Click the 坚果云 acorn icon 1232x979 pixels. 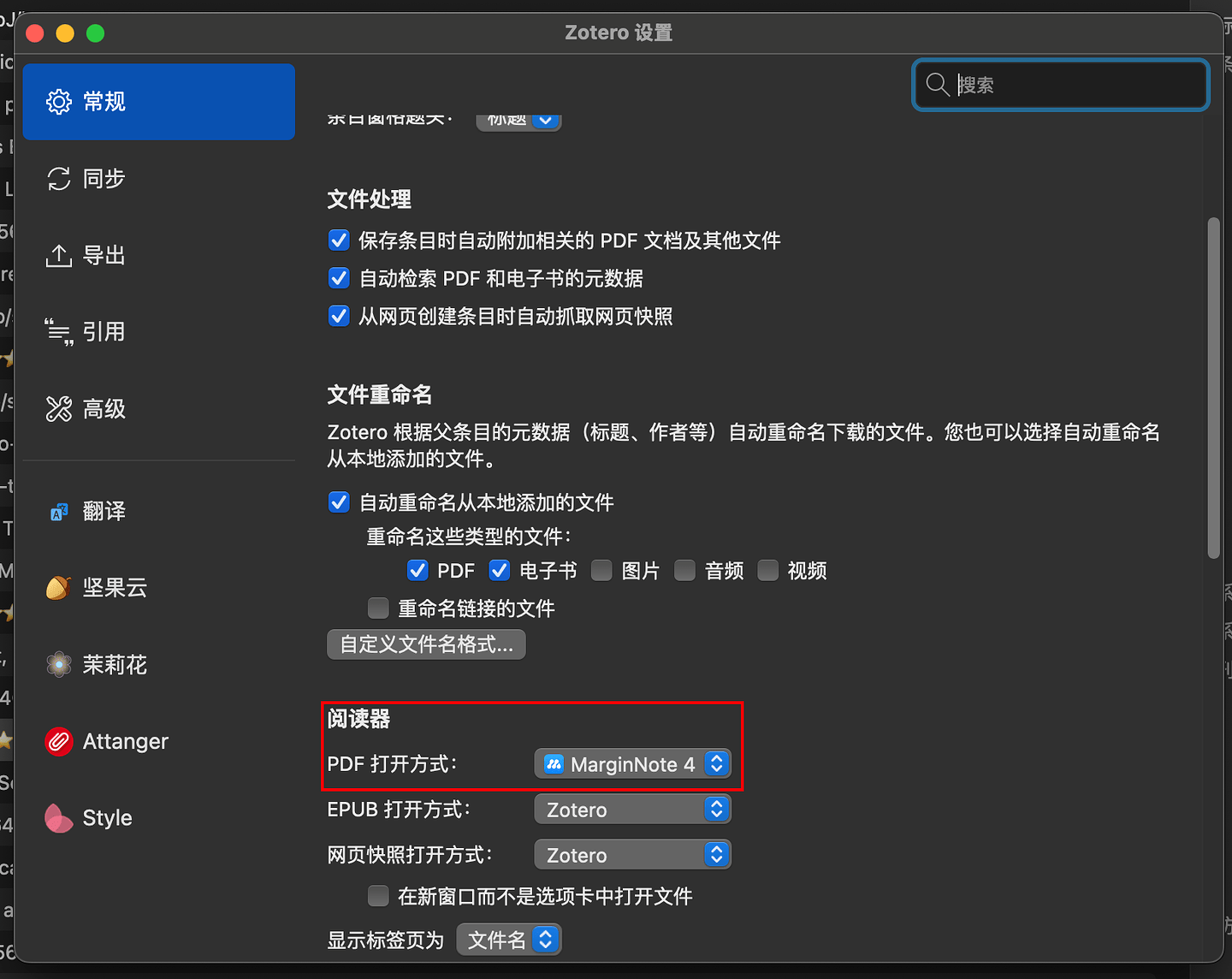[x=59, y=588]
